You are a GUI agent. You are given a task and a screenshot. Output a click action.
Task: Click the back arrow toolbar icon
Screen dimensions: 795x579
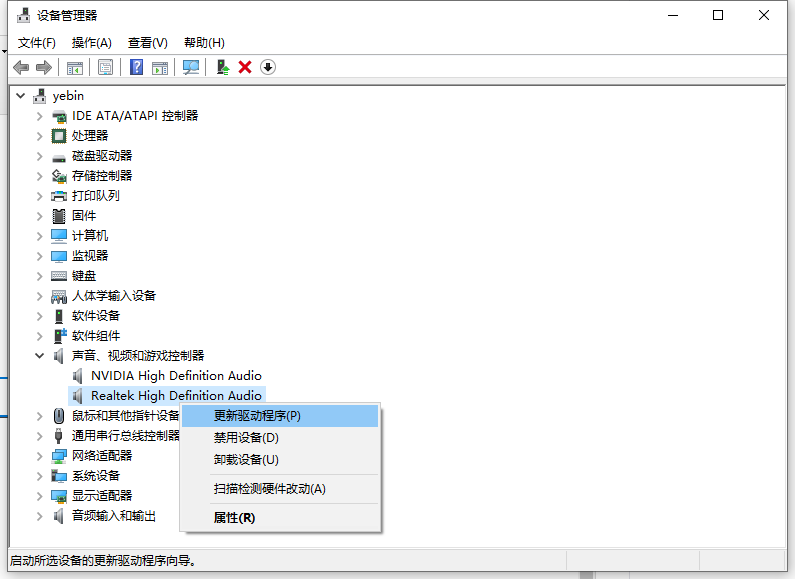pos(21,67)
